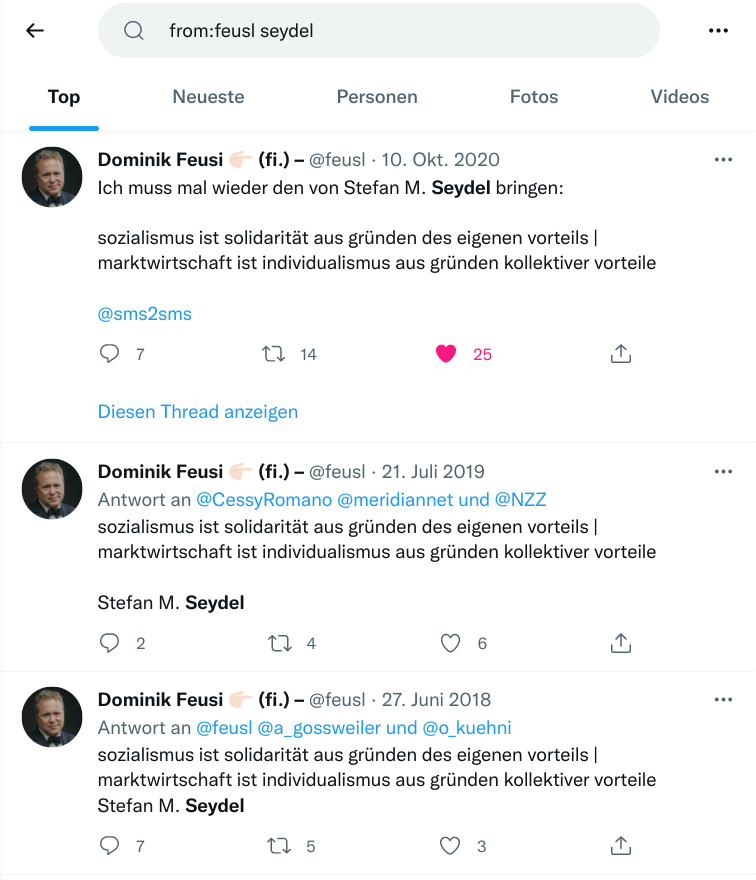
Task: Open more menu on 10. Okt. 2020 tweet
Action: click(x=723, y=160)
